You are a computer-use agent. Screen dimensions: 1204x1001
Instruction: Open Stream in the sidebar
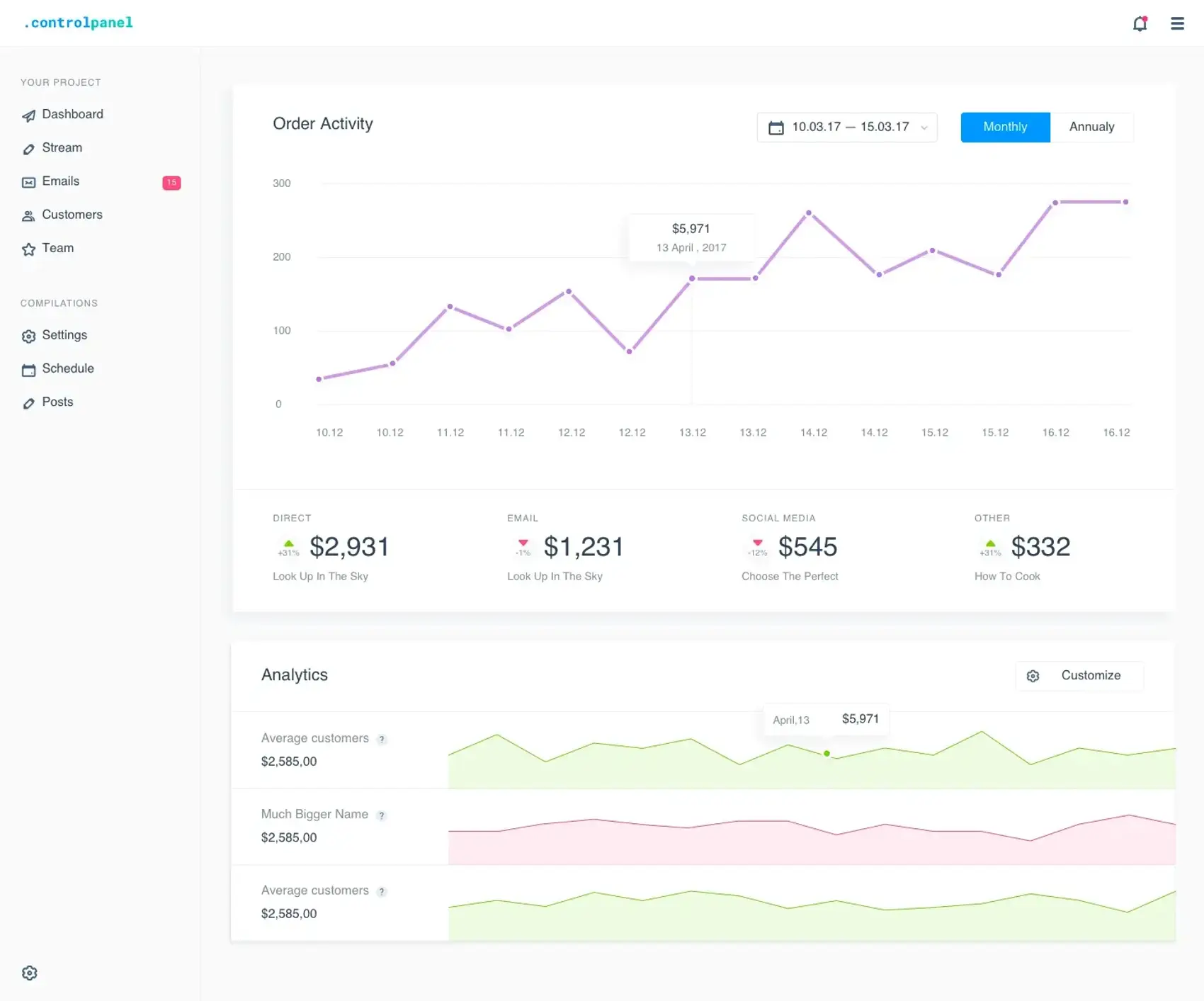click(62, 148)
